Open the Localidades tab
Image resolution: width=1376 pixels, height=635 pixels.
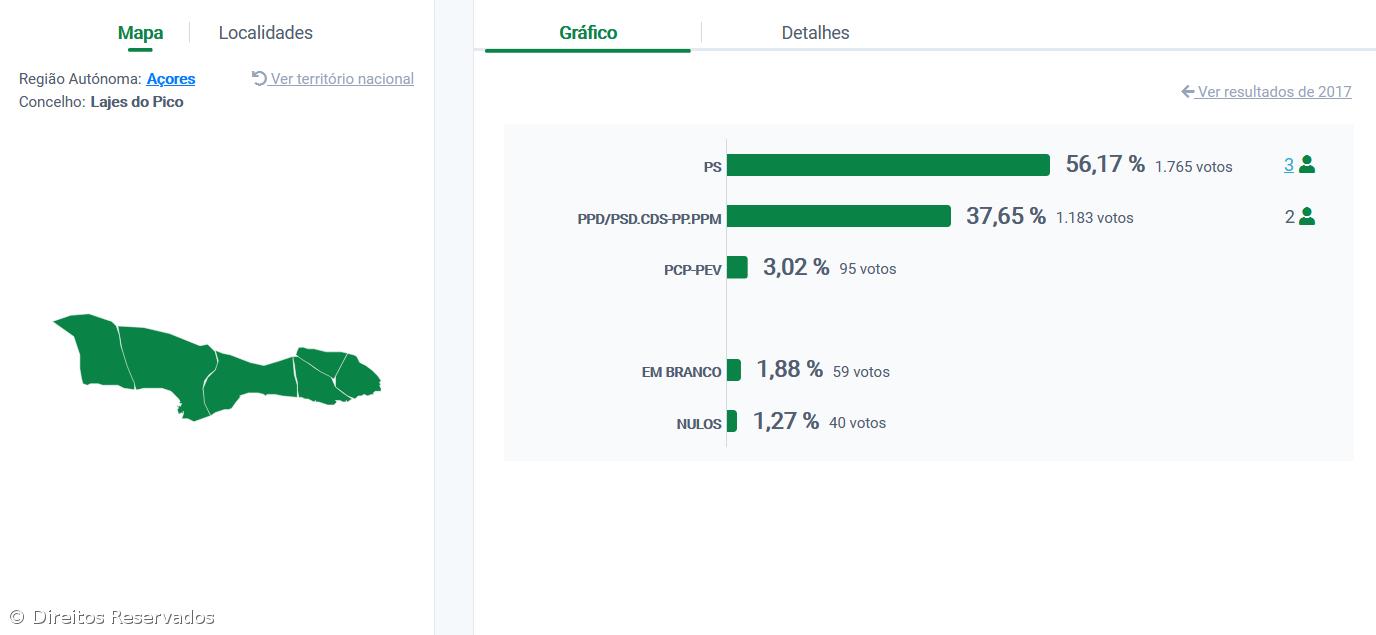(x=265, y=33)
